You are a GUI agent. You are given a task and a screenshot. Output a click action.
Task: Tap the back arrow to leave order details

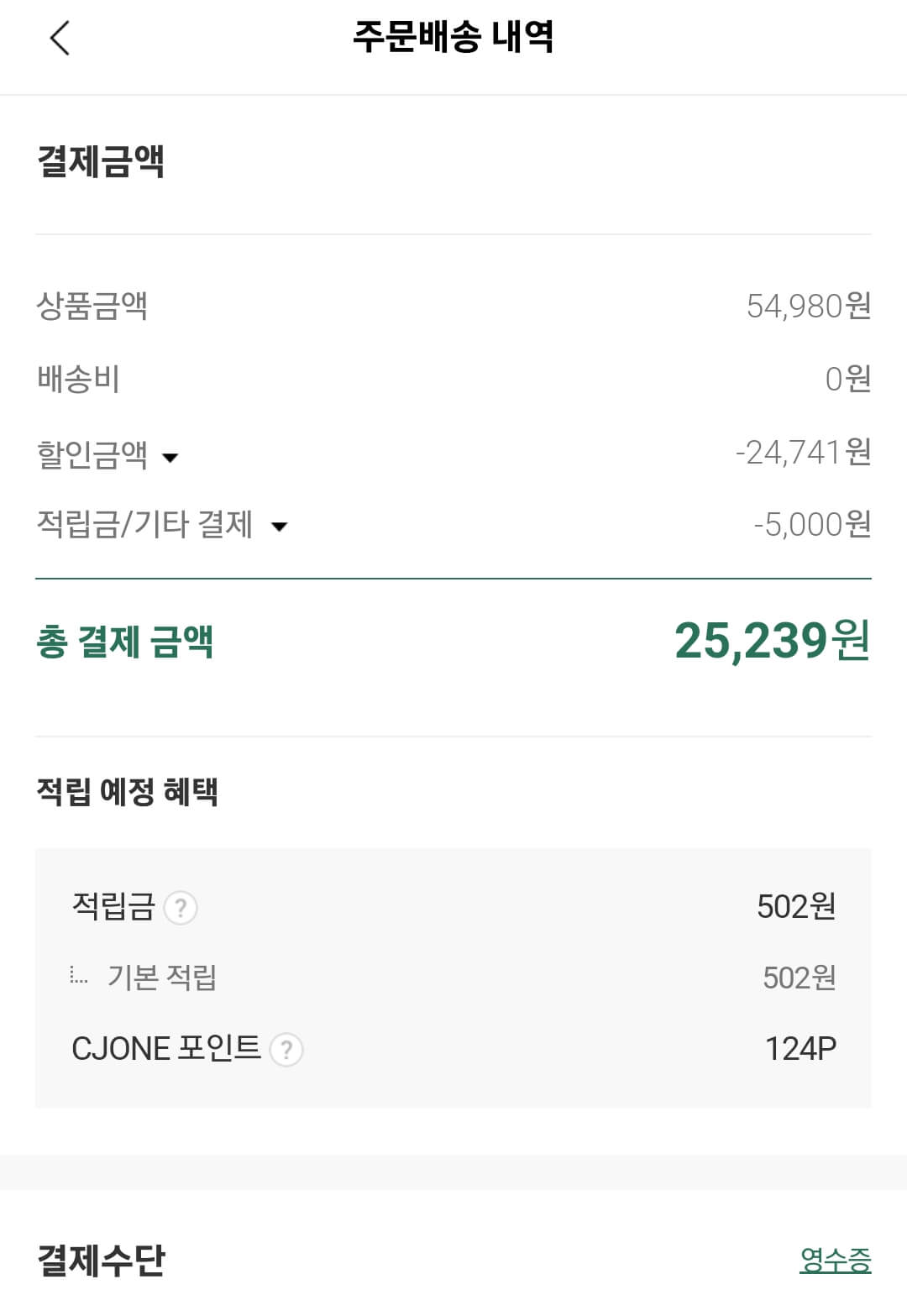point(59,39)
